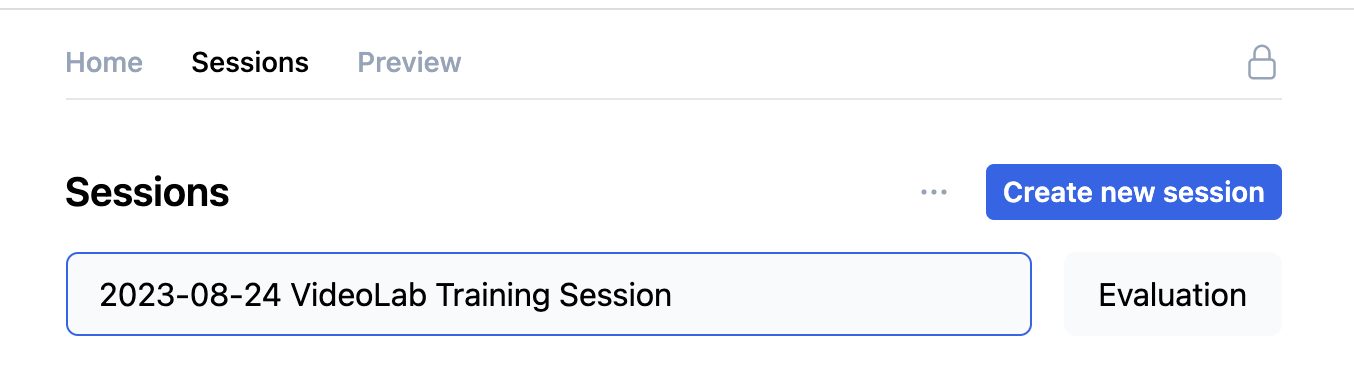Open the Preview tab

409,62
